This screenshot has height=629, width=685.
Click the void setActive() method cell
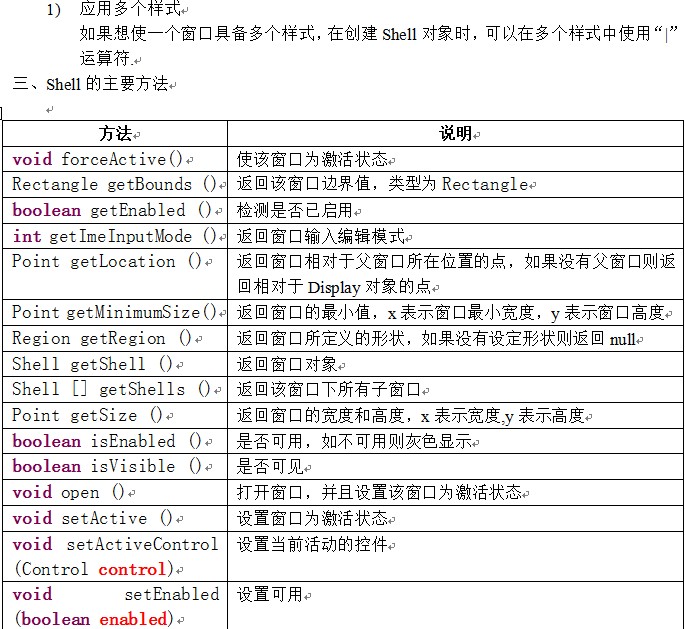[92, 518]
